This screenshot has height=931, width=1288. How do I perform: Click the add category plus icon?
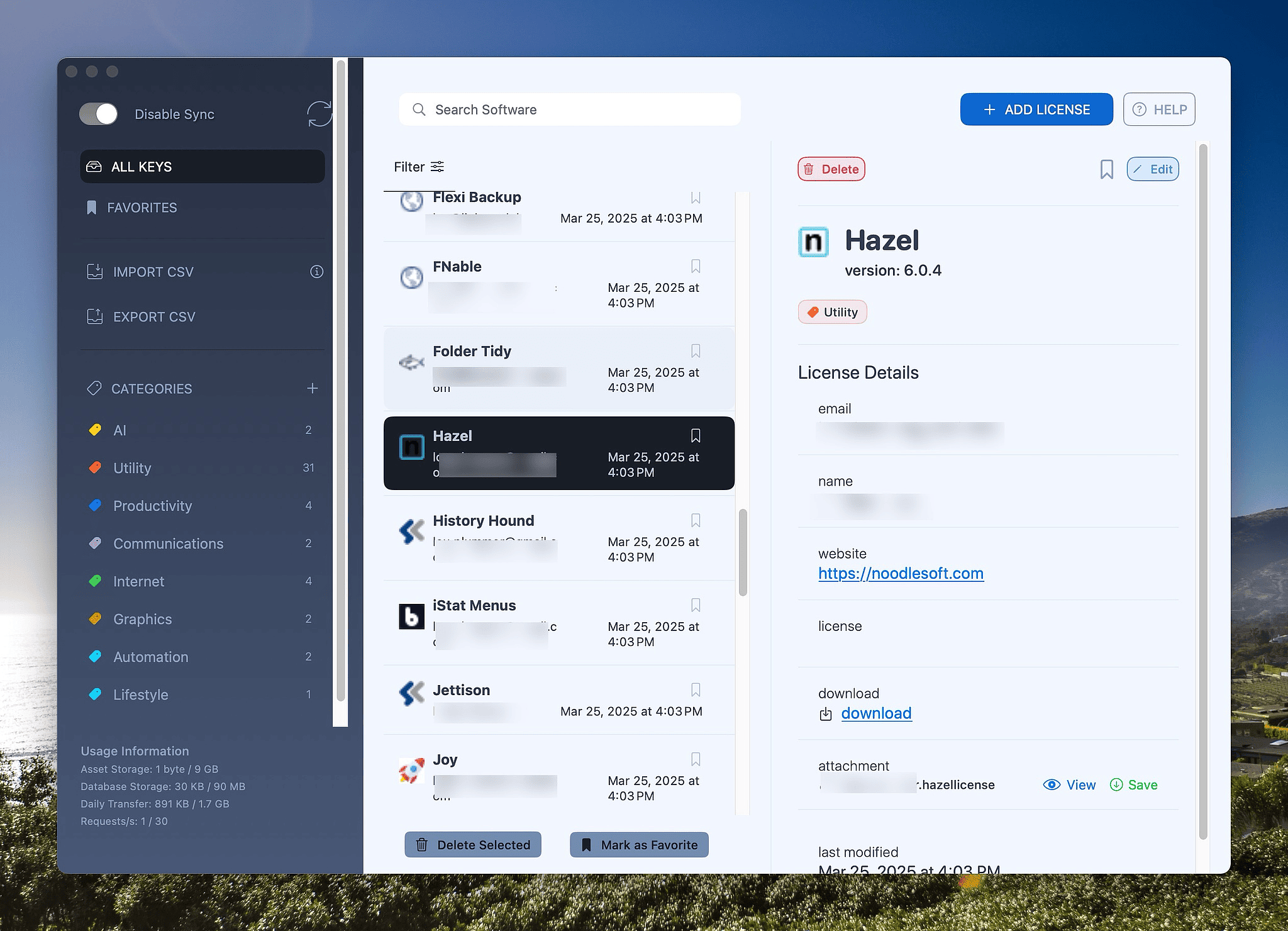click(313, 388)
